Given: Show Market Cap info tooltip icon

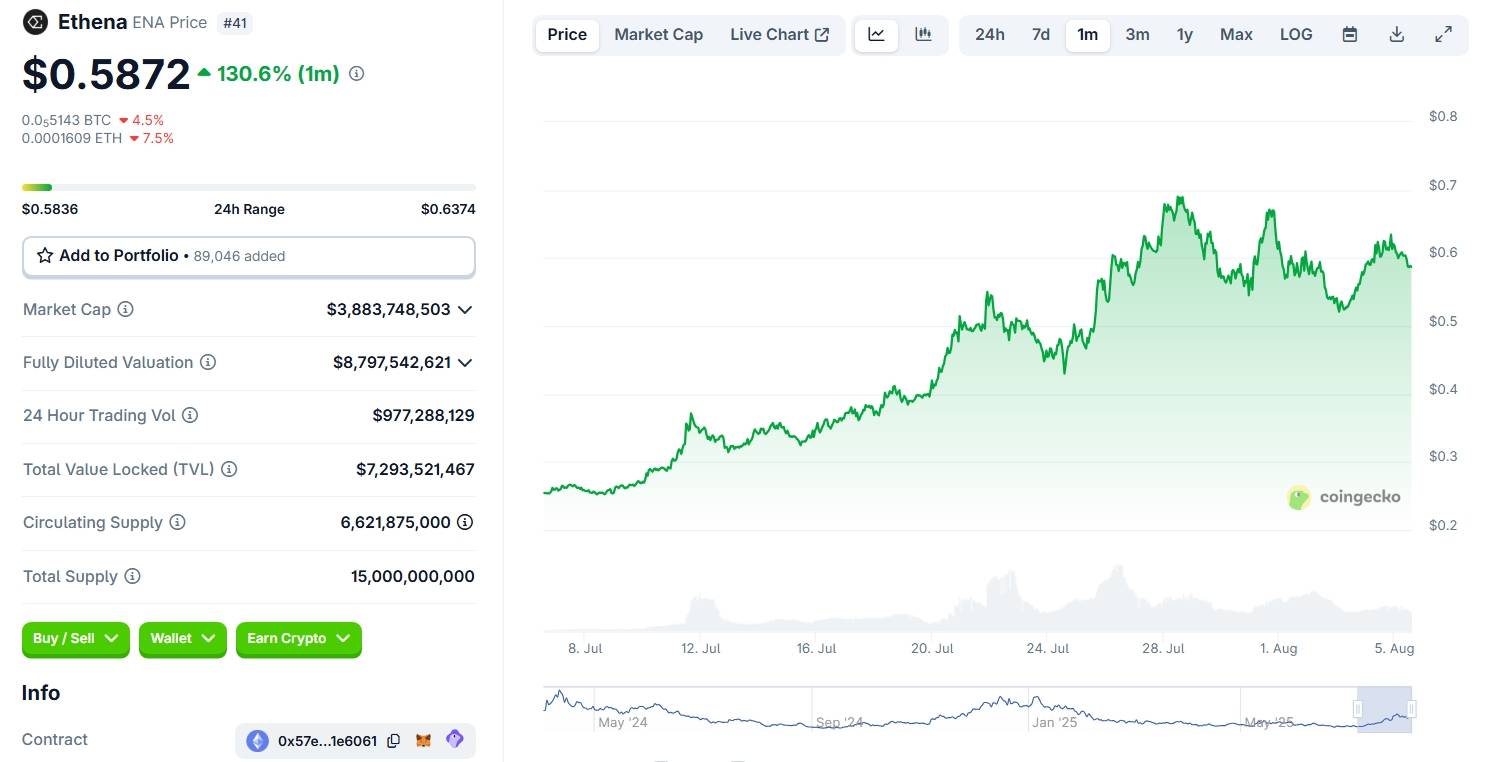Looking at the screenshot, I should click(x=125, y=310).
